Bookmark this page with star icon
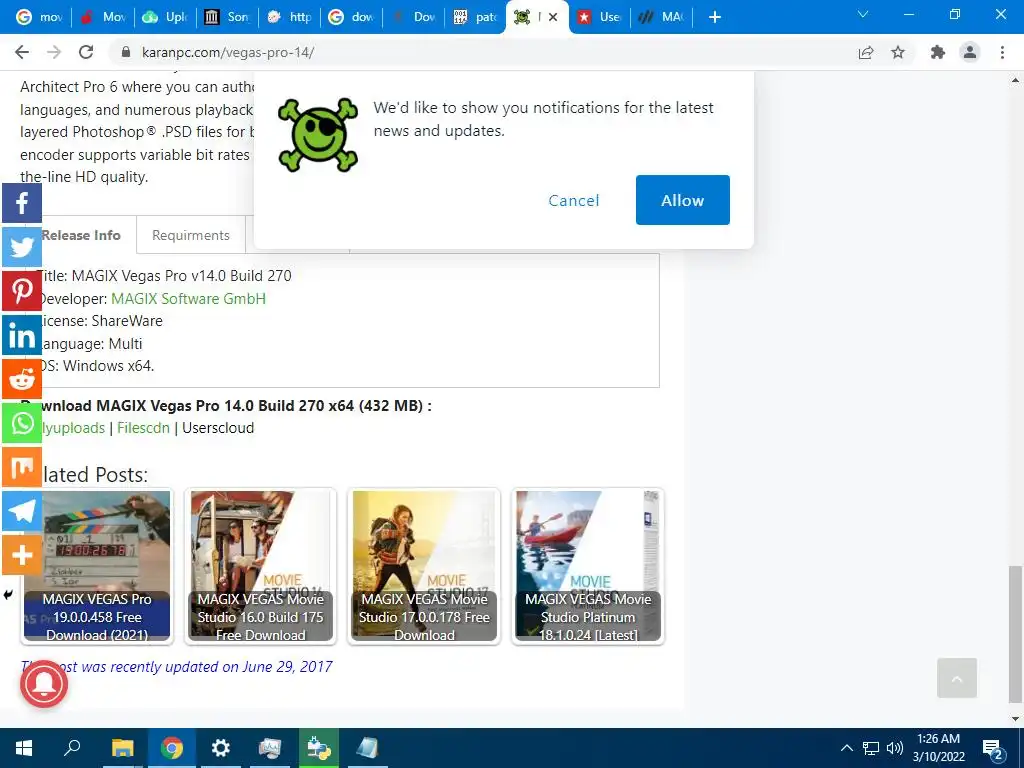The width and height of the screenshot is (1024, 768). [898, 52]
